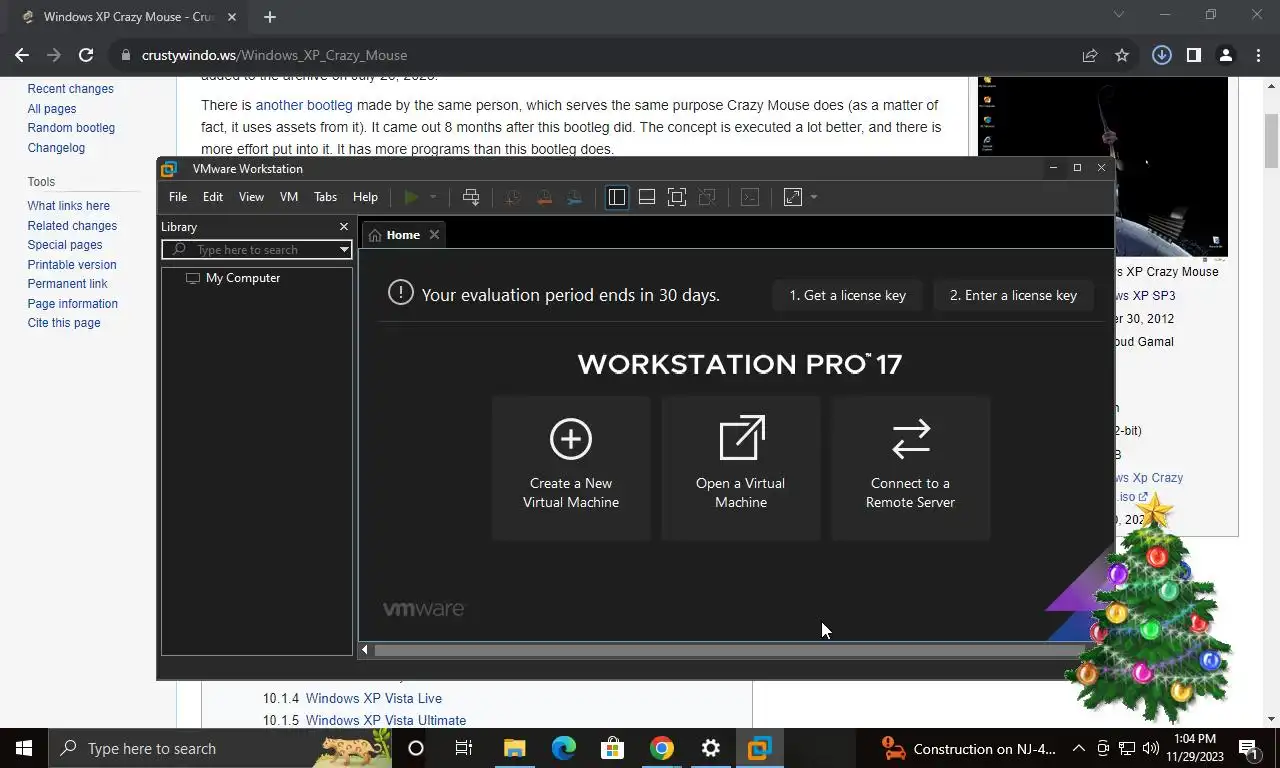Open File Explorer from the taskbar
The height and width of the screenshot is (768, 1280).
coord(514,748)
